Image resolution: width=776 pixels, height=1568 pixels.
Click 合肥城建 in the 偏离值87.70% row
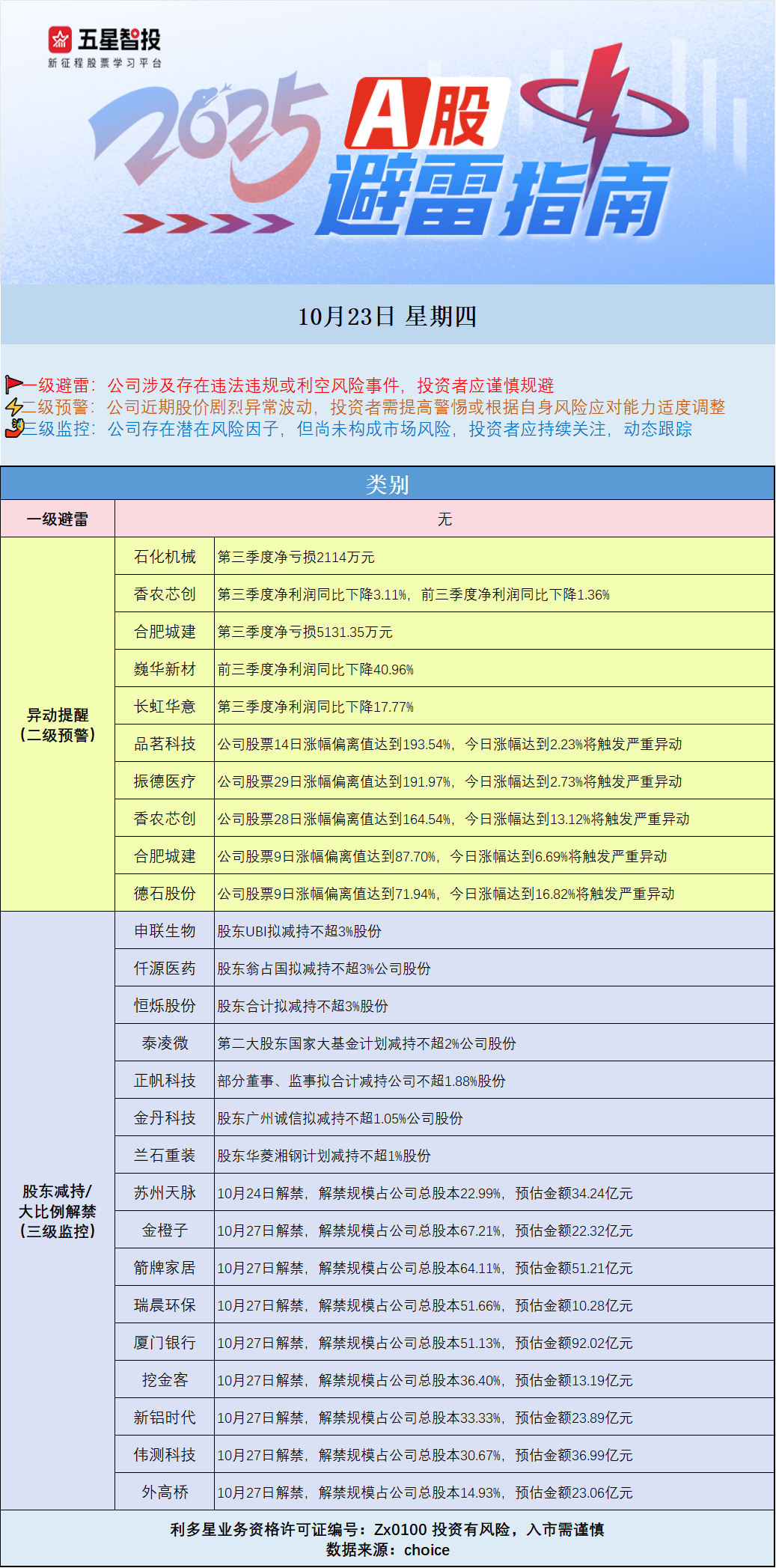(x=165, y=855)
